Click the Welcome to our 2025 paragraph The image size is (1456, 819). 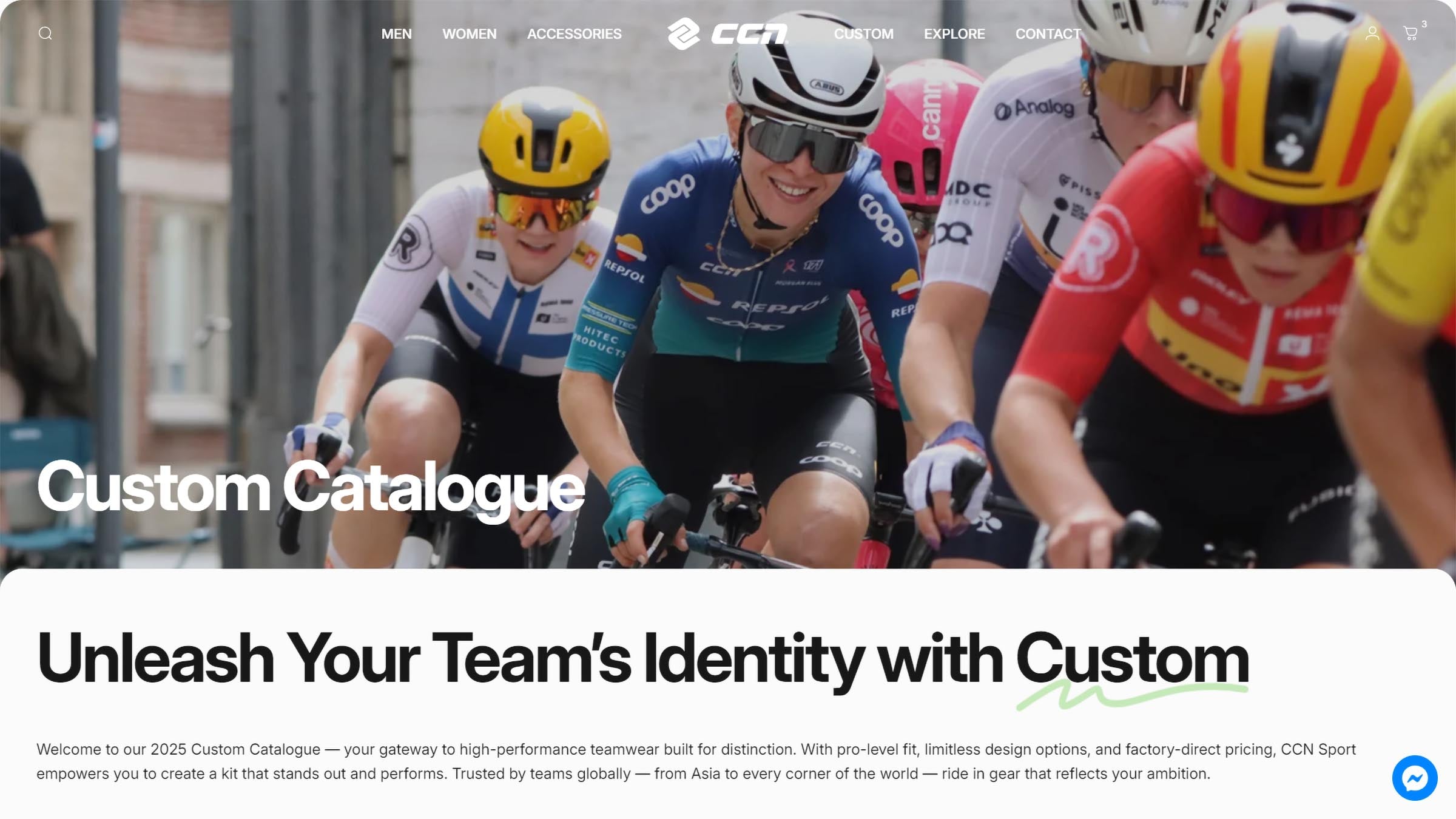coord(696,761)
